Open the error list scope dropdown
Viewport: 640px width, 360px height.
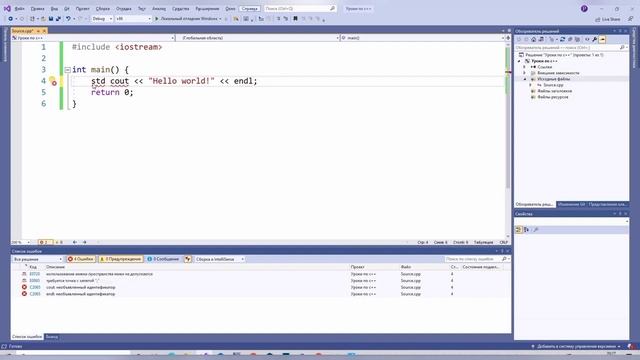(x=37, y=259)
